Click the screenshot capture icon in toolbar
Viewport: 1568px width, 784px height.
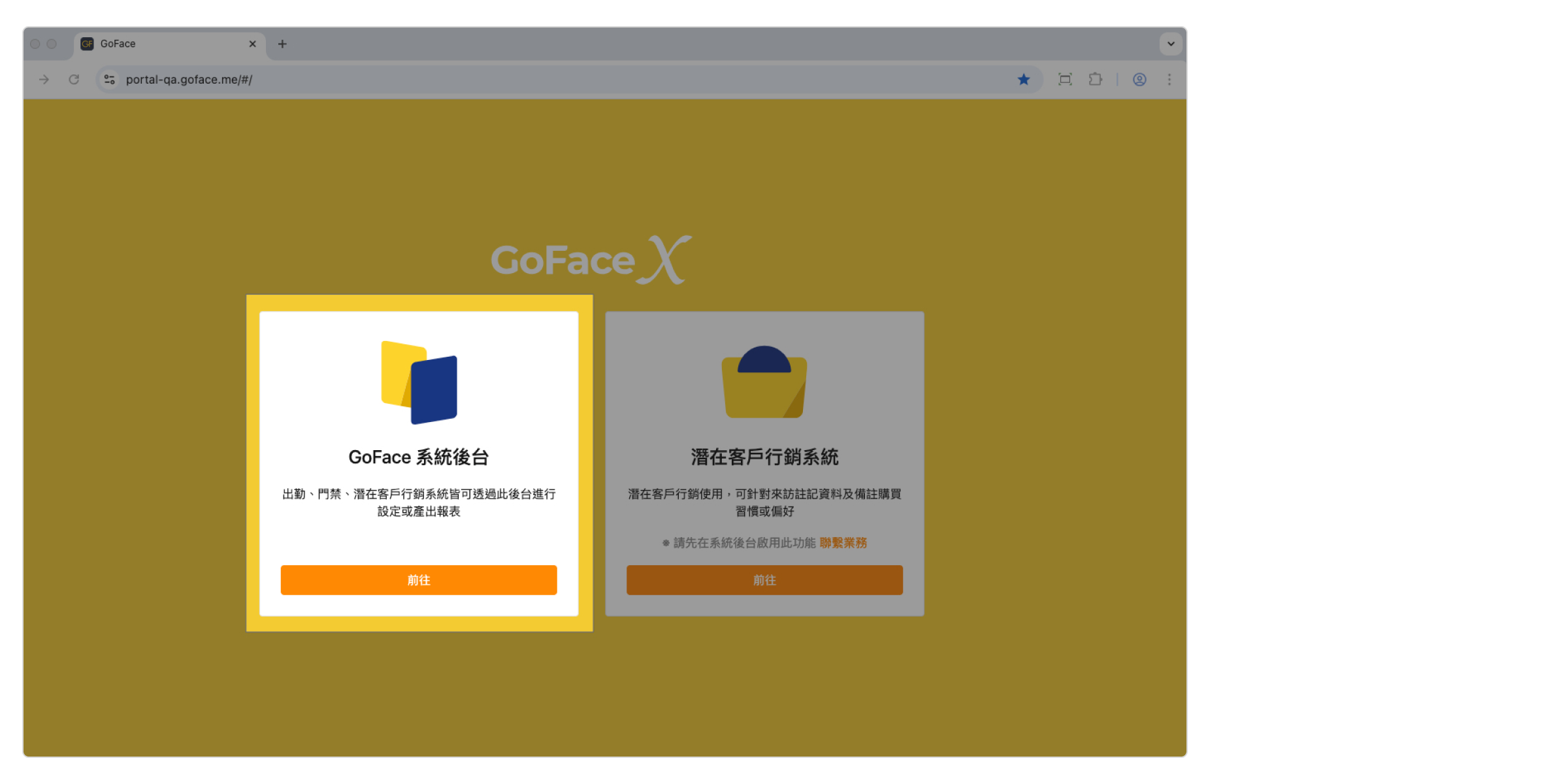1065,80
